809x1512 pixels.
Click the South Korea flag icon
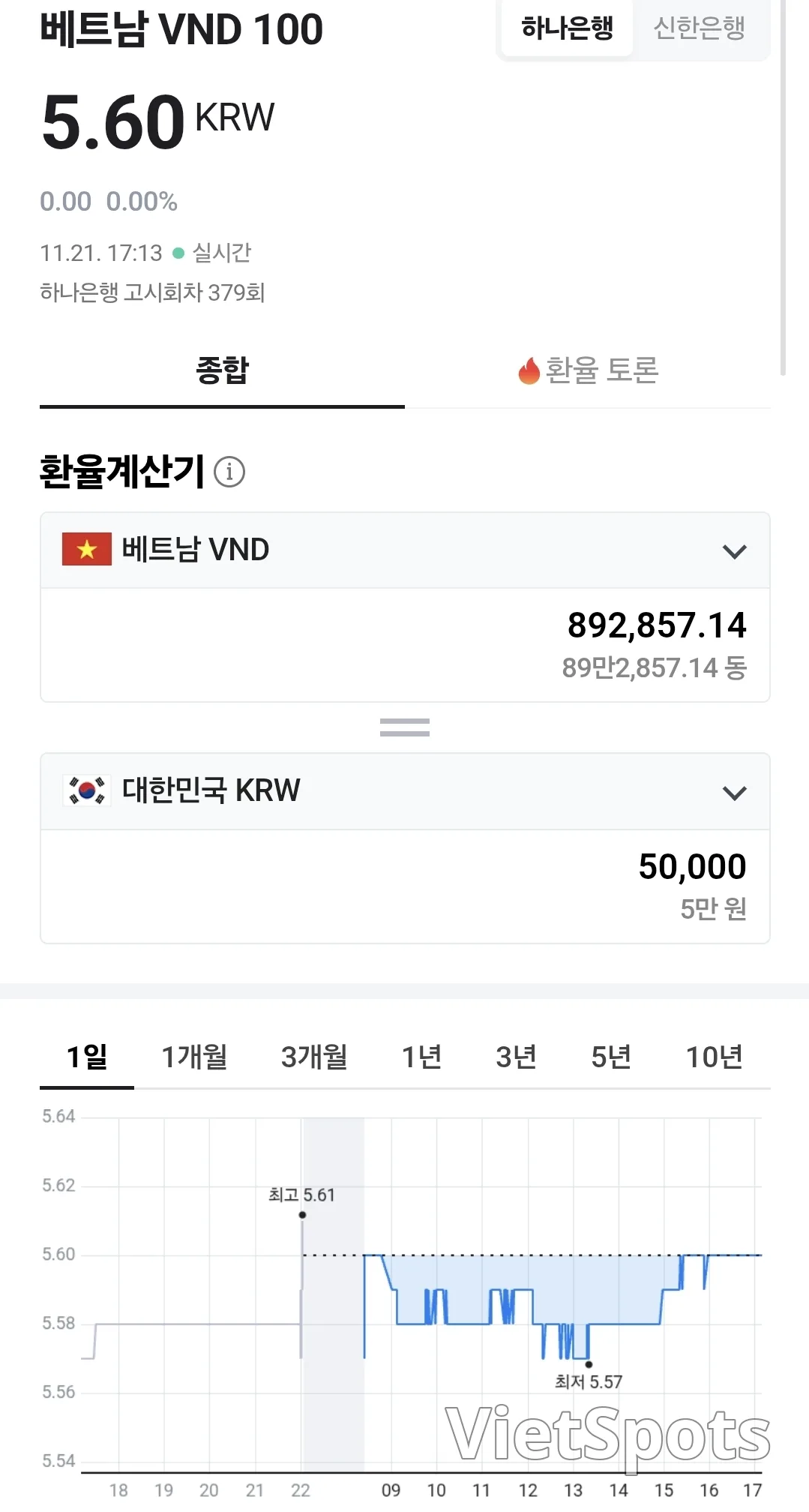[x=87, y=790]
